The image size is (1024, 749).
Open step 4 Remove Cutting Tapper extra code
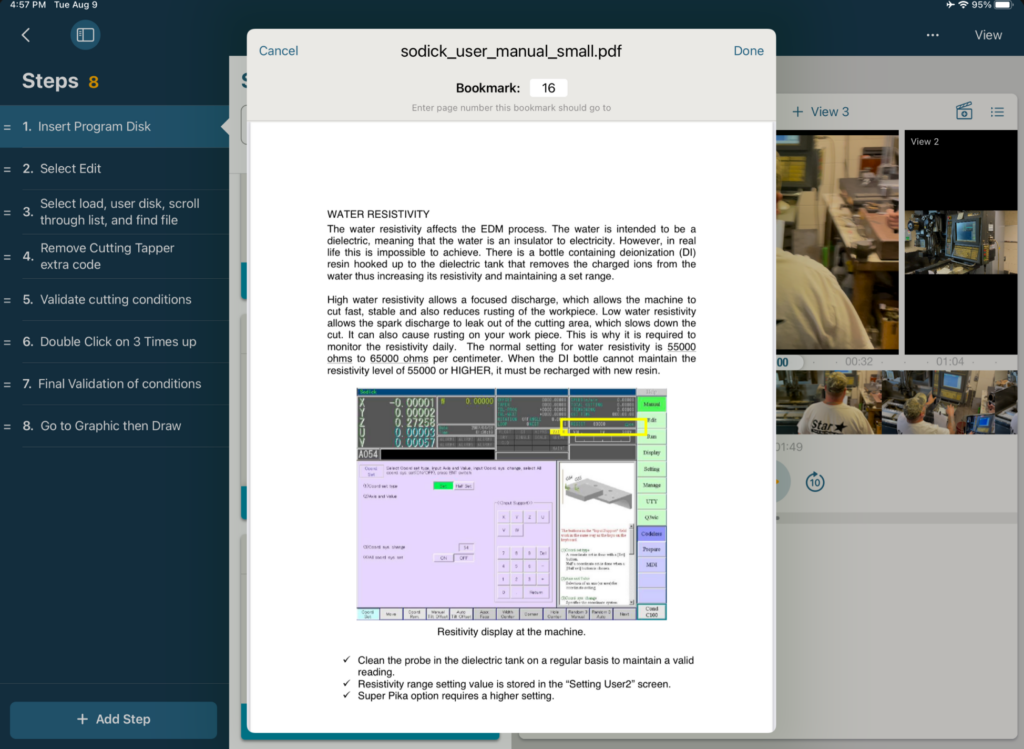point(114,256)
